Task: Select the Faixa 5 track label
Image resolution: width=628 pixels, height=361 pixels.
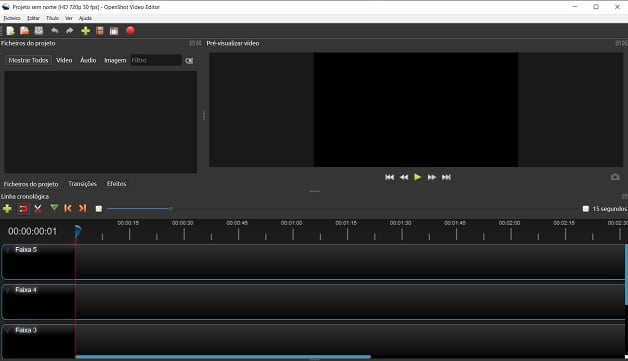Action: [x=26, y=250]
